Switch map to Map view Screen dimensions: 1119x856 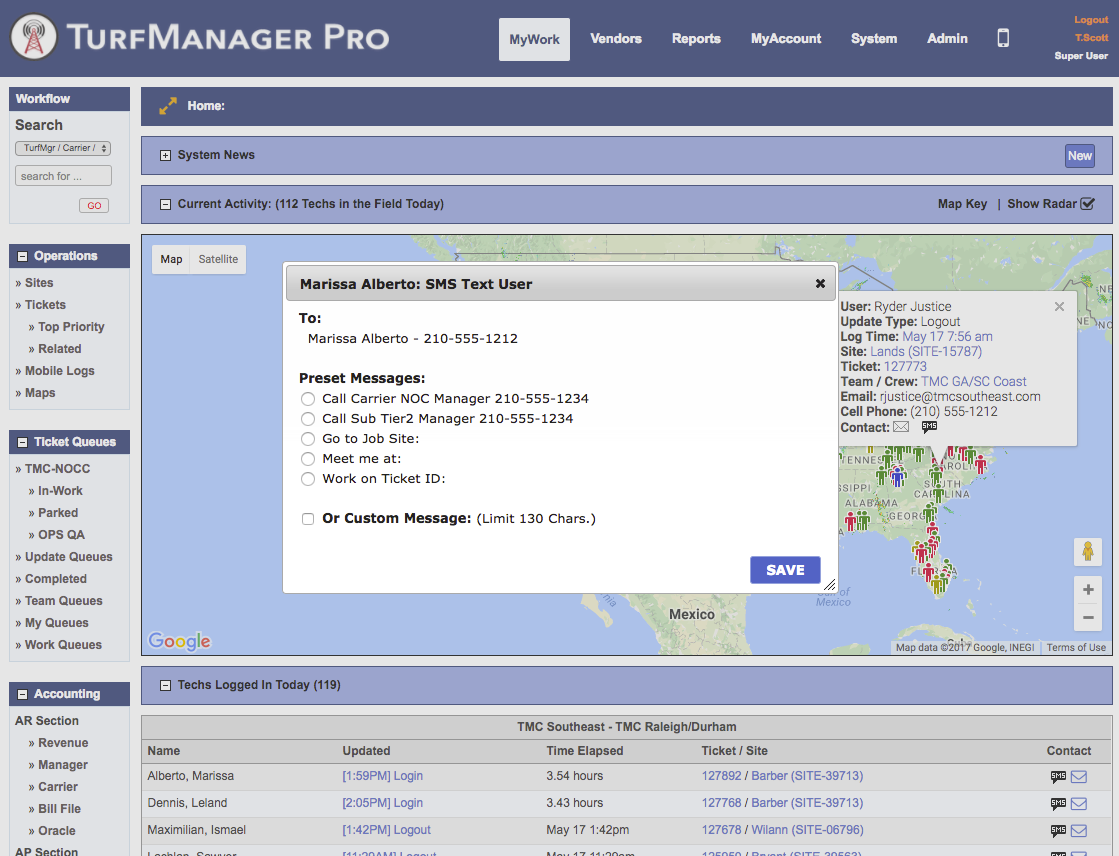(171, 259)
